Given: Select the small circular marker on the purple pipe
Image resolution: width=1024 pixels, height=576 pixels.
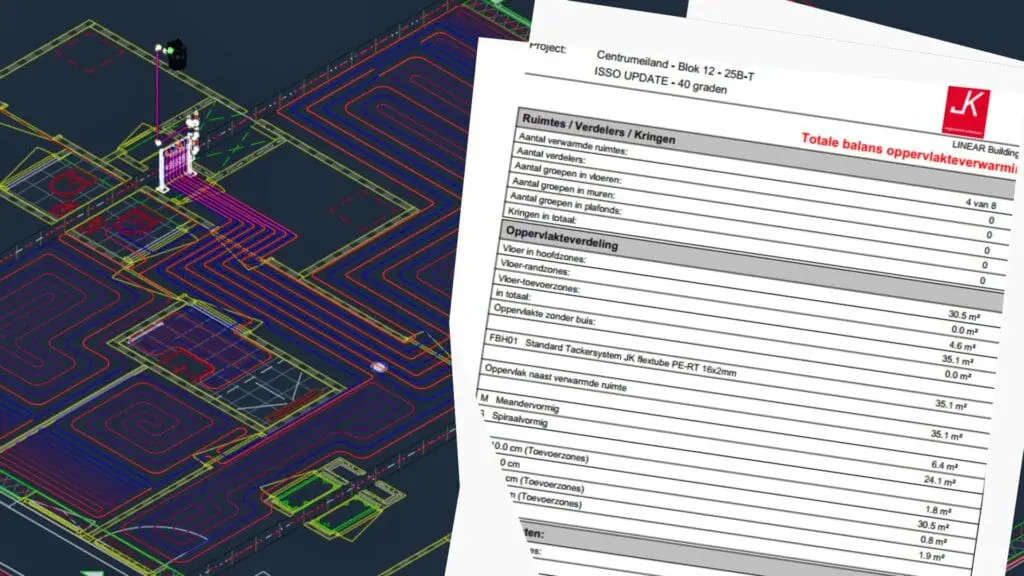Looking at the screenshot, I should click(x=379, y=368).
